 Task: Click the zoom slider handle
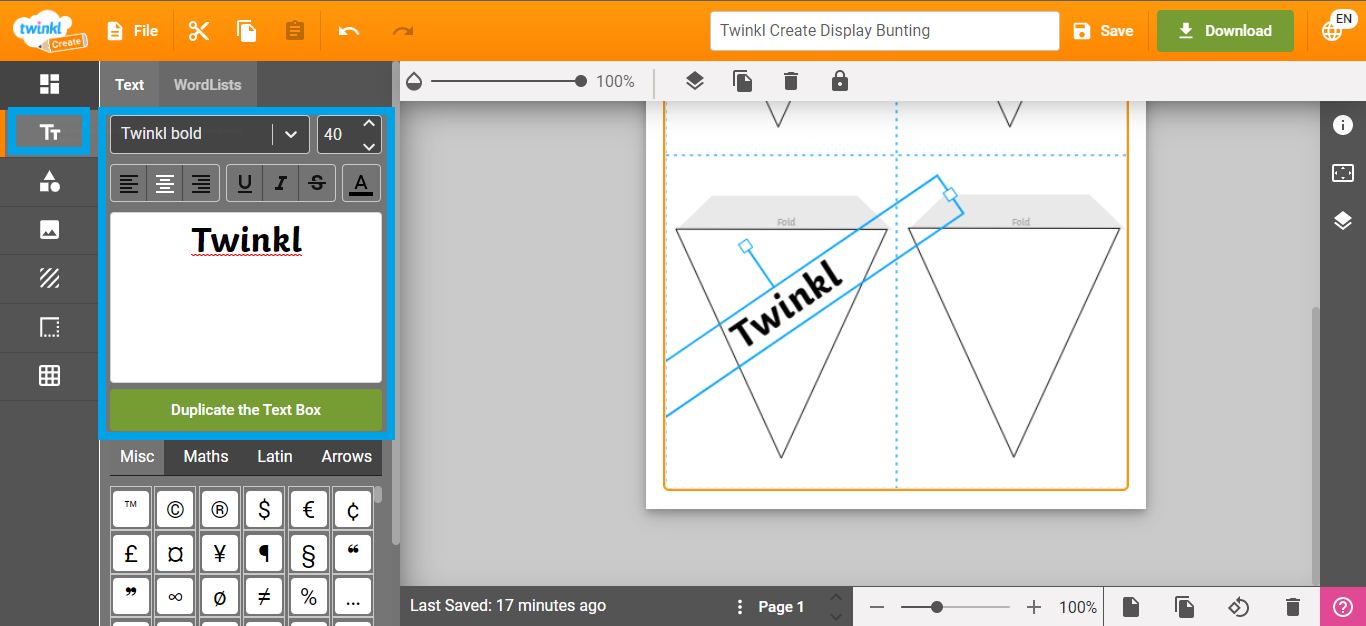click(x=937, y=607)
